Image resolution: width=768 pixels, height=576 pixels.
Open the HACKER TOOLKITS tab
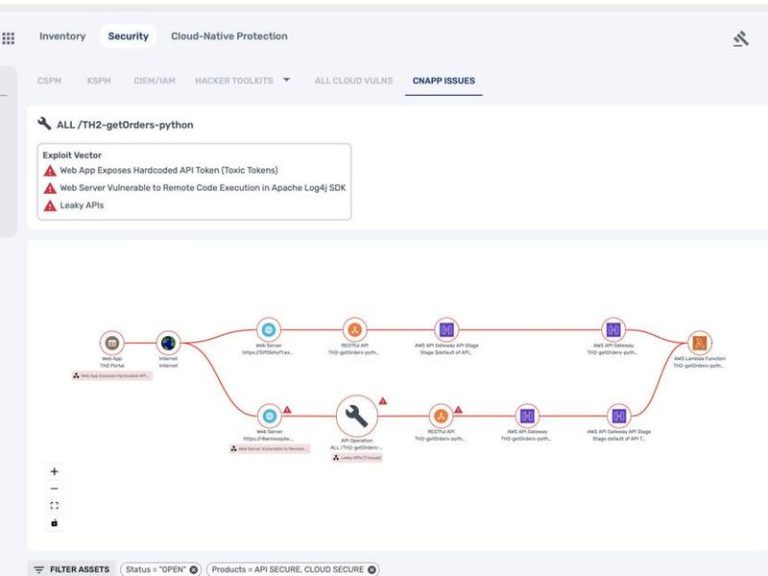coord(234,81)
